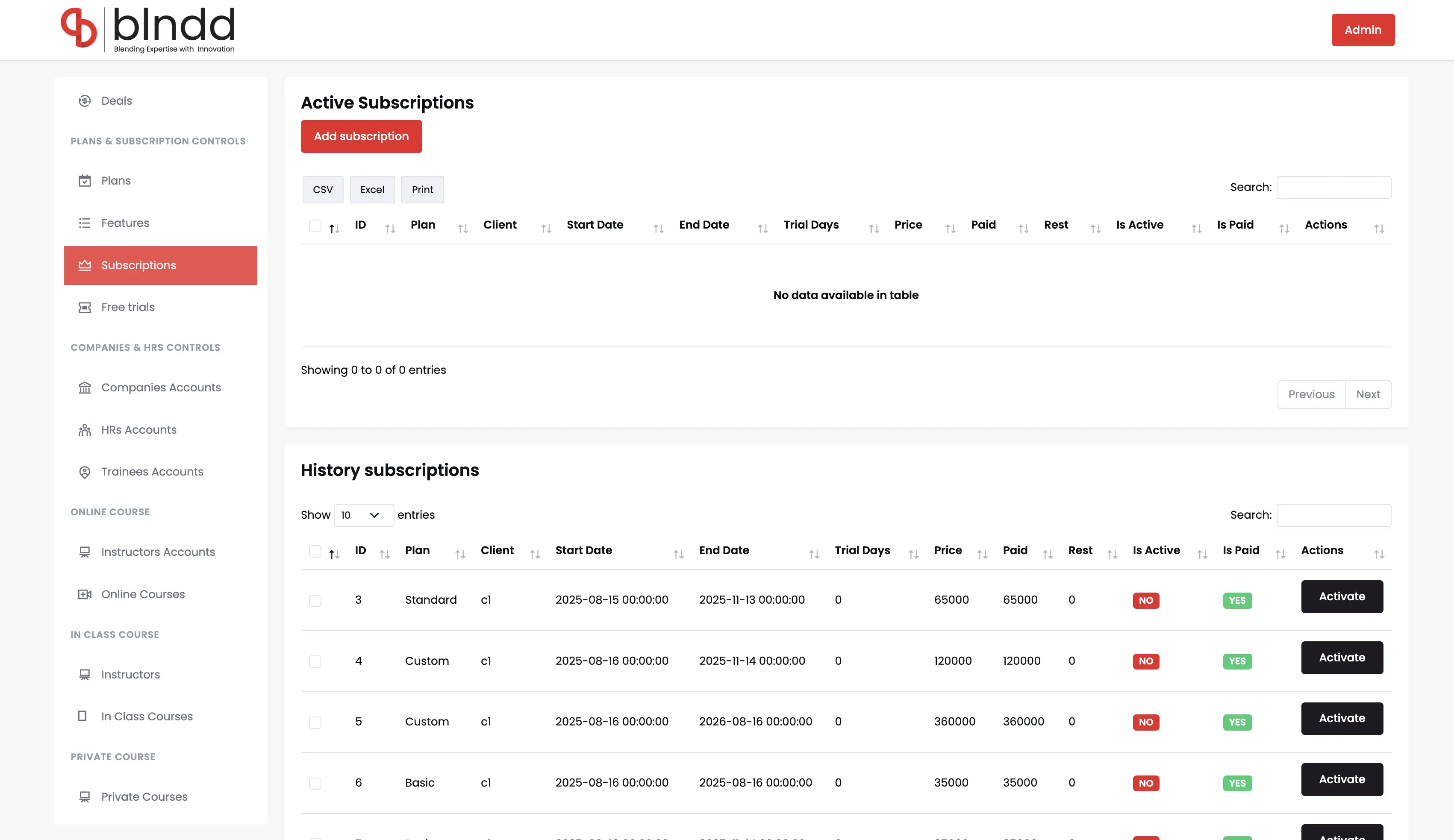Open Private Courses in the sidebar

(x=160, y=797)
